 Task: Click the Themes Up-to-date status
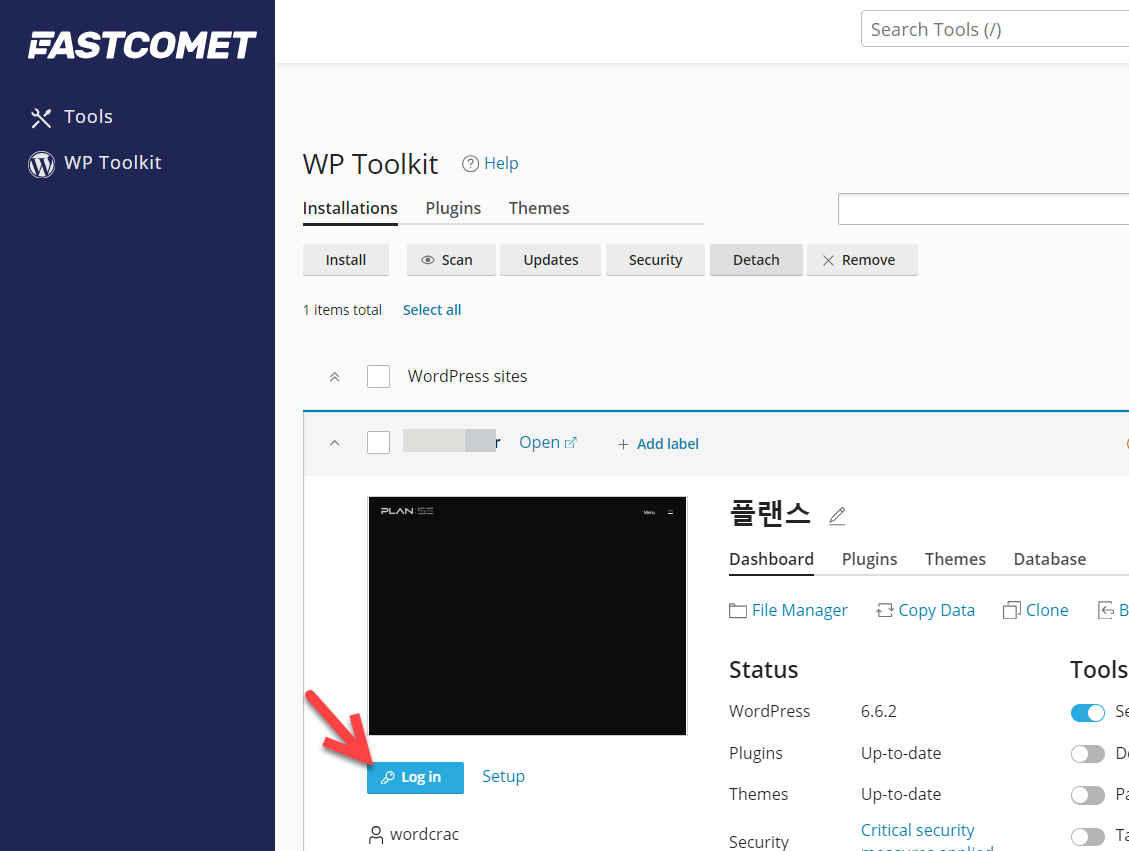coord(901,794)
